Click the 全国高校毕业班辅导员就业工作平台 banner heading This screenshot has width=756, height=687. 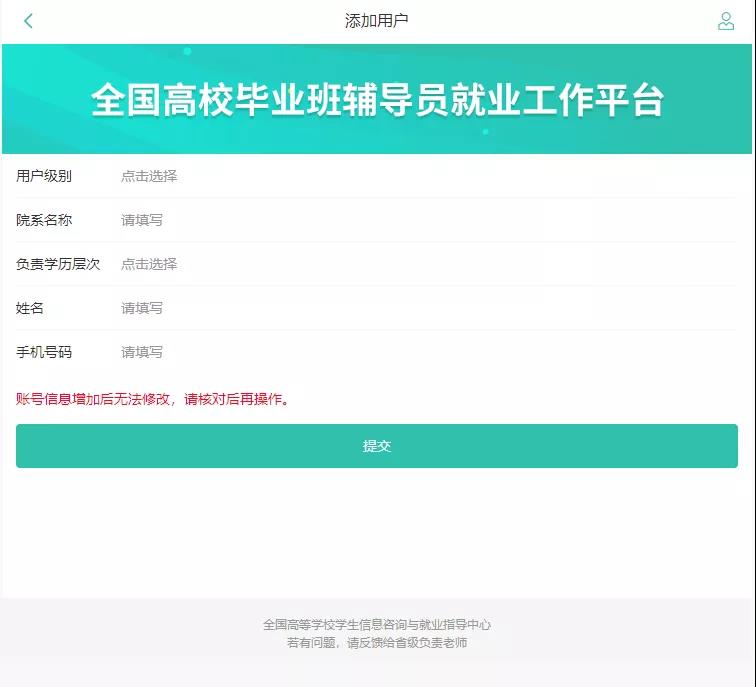[x=377, y=100]
